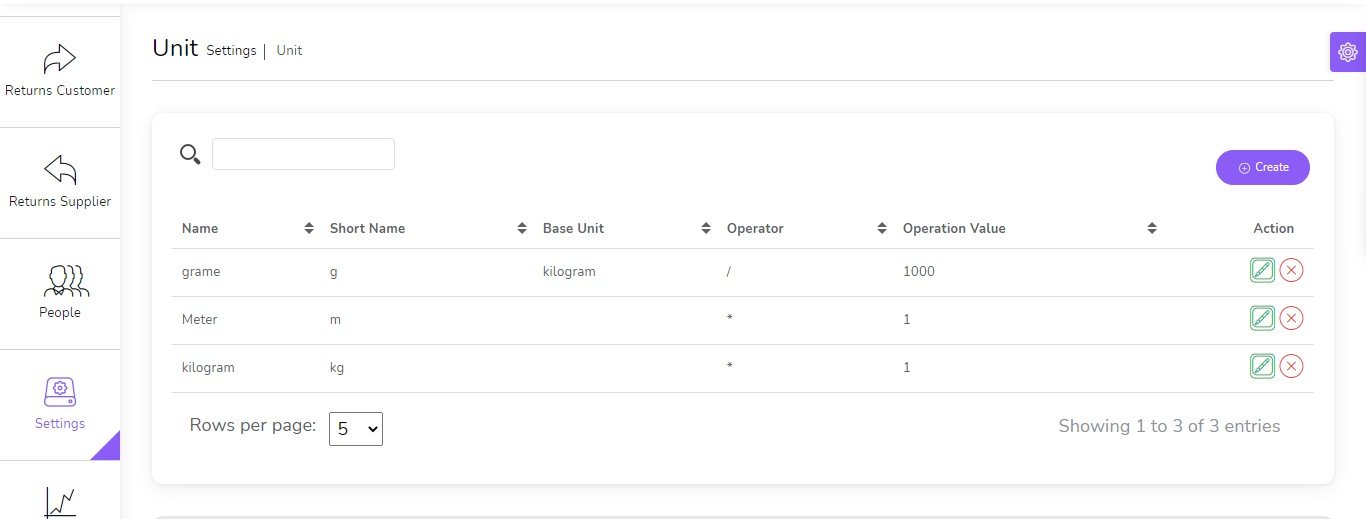Open the reports chart icon in sidebar
The width and height of the screenshot is (1366, 519).
[x=60, y=500]
